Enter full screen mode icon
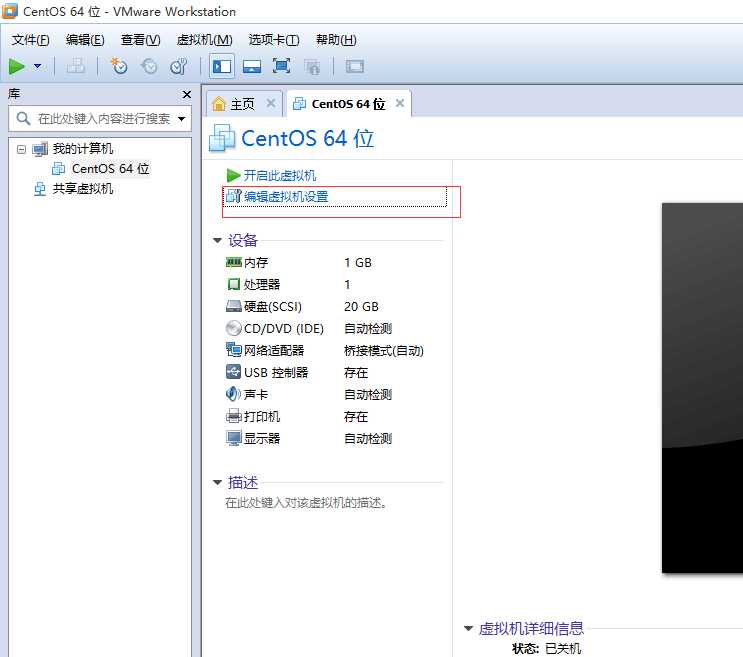The height and width of the screenshot is (657, 743). pyautogui.click(x=281, y=66)
